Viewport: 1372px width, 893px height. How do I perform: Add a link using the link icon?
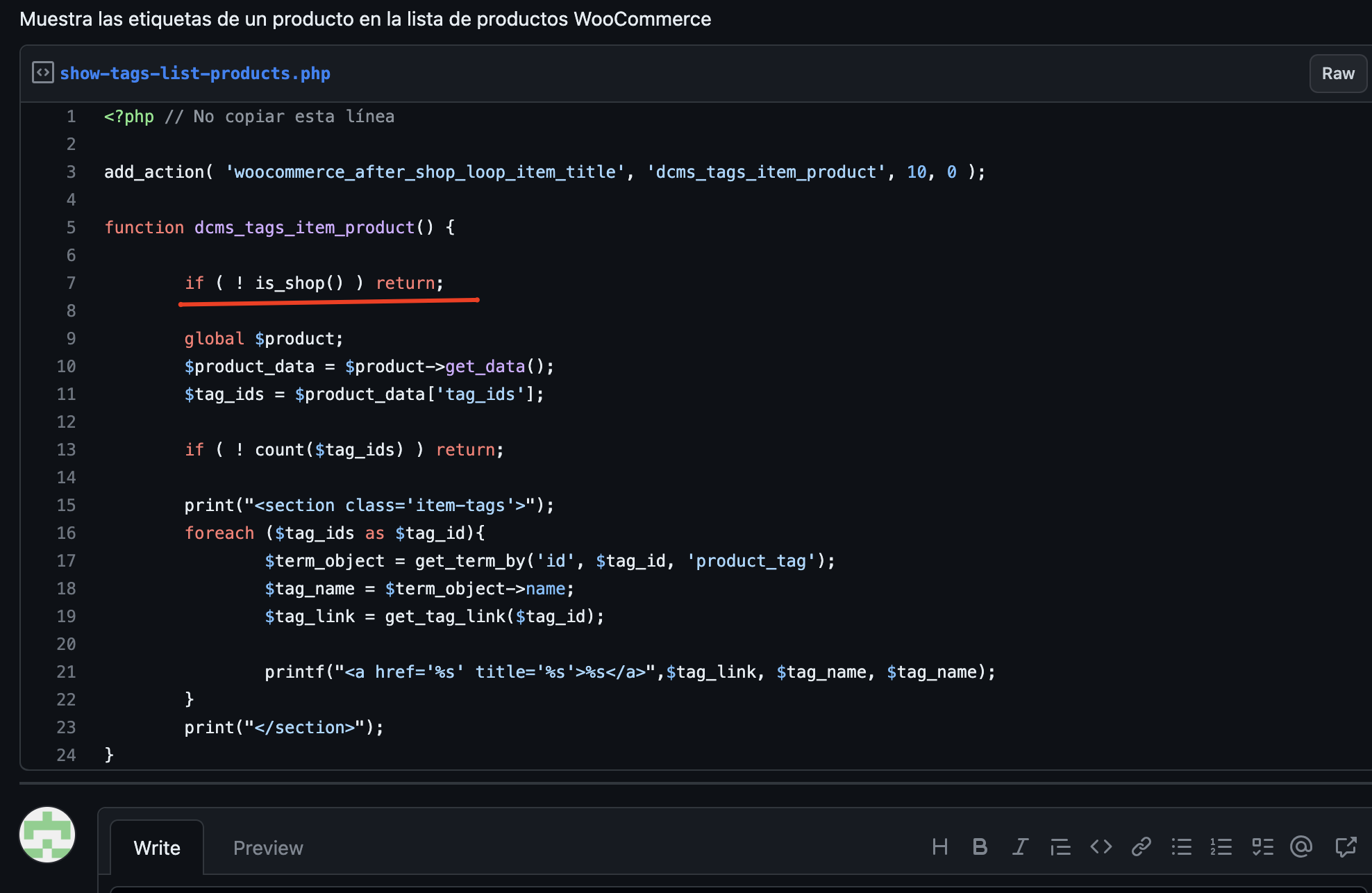pyautogui.click(x=1141, y=846)
